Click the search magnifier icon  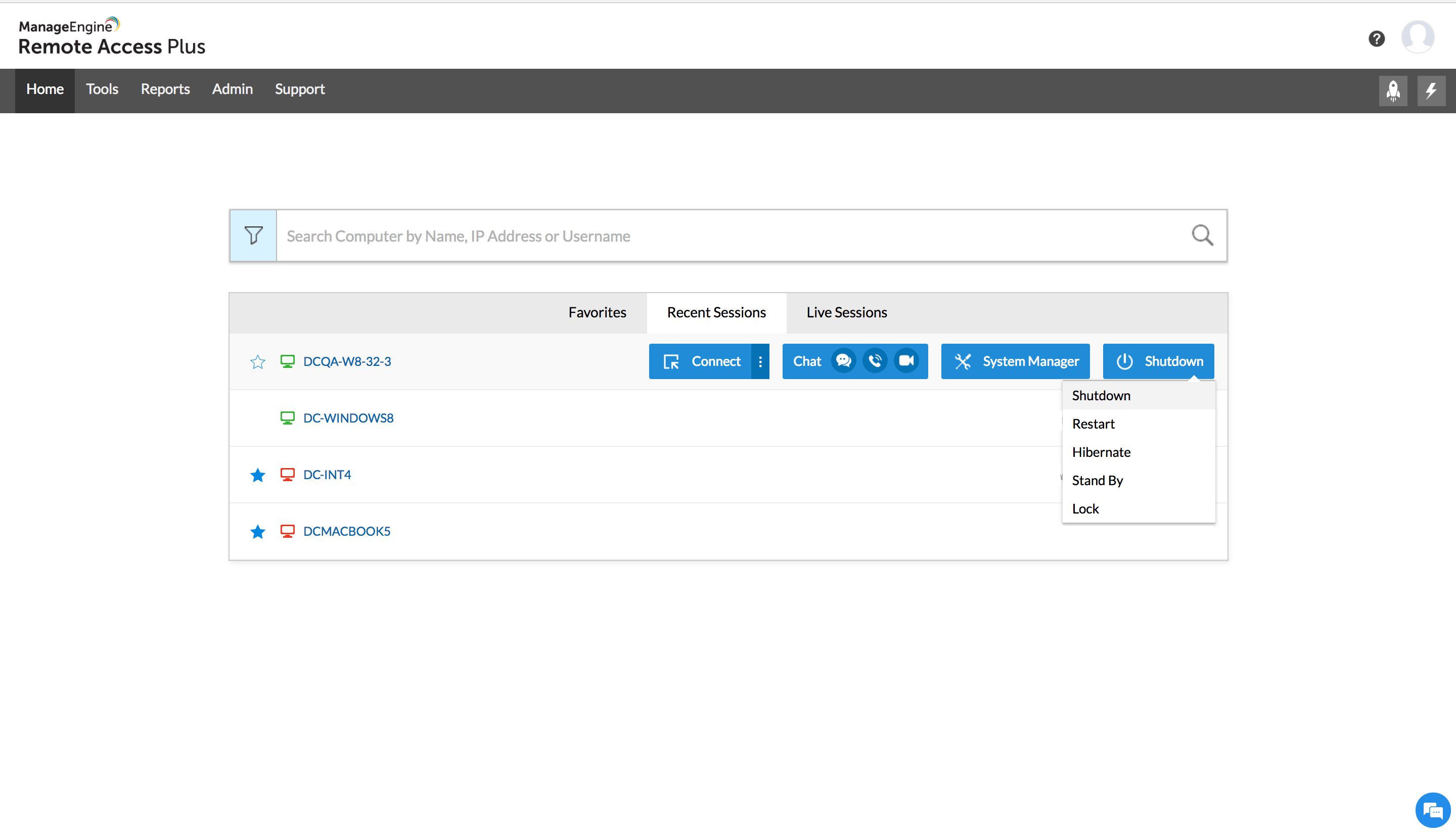coord(1202,235)
